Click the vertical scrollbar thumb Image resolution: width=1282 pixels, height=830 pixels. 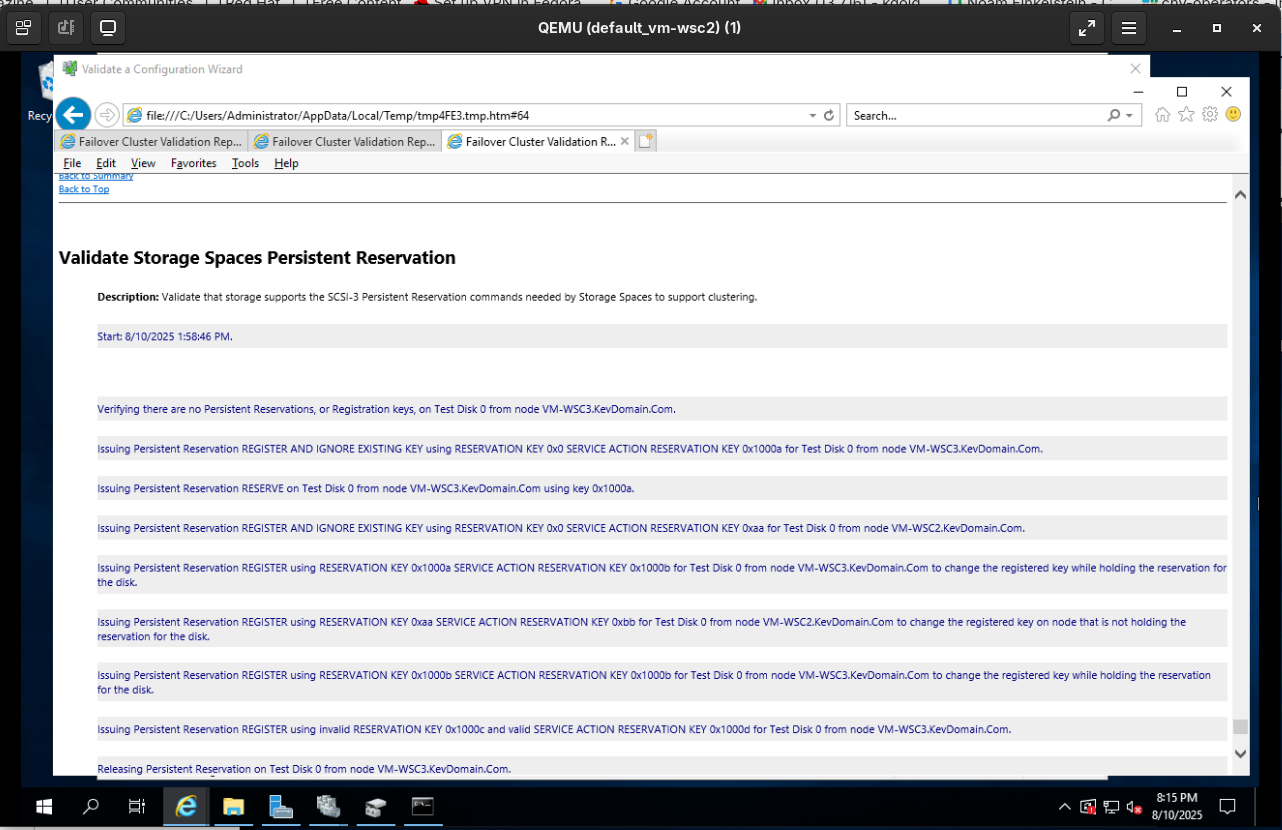1240,727
